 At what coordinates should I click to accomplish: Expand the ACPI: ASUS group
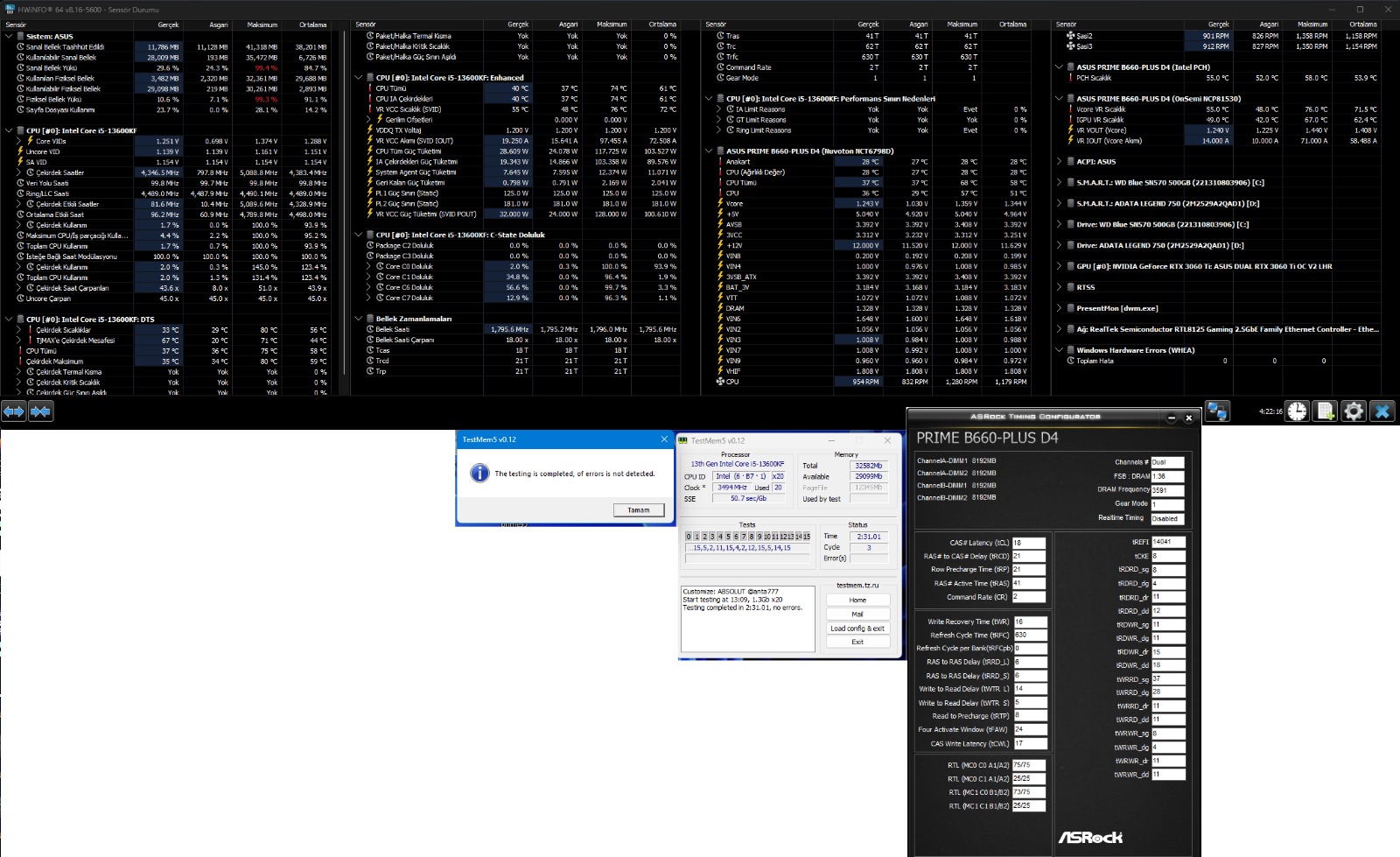click(1059, 162)
